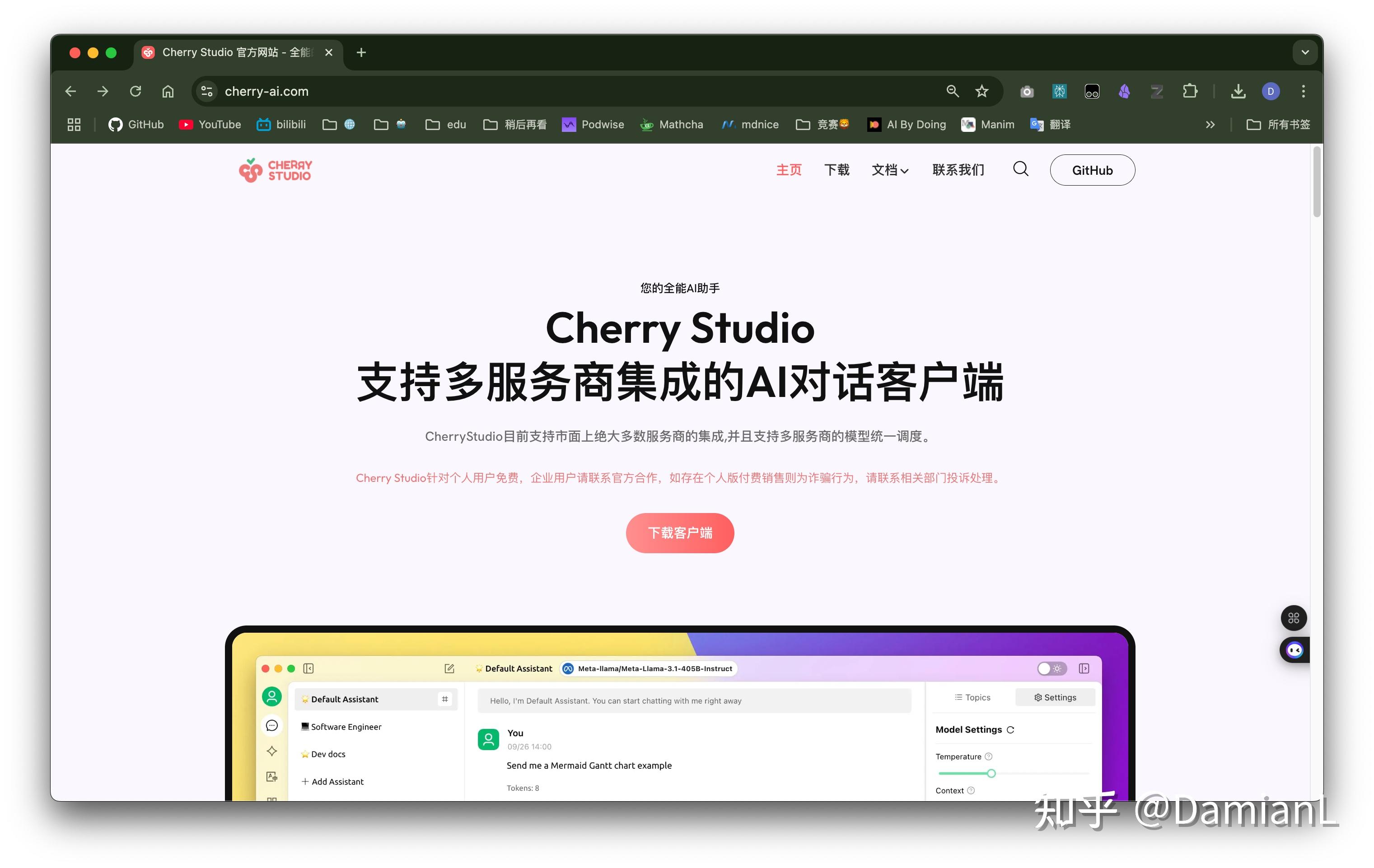Click the sidebar collapse icon in Cherry Studio window

pyautogui.click(x=308, y=668)
